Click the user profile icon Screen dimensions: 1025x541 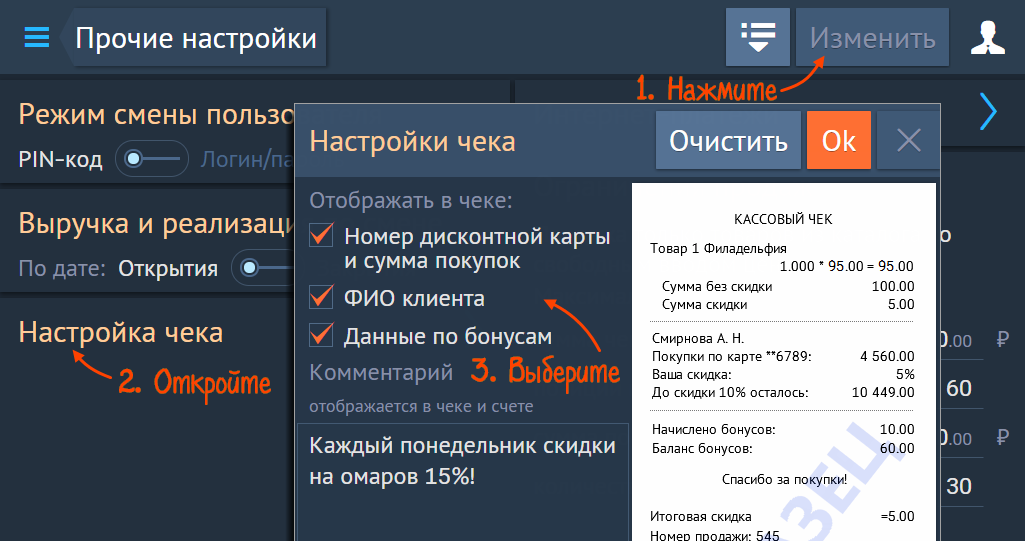click(987, 38)
